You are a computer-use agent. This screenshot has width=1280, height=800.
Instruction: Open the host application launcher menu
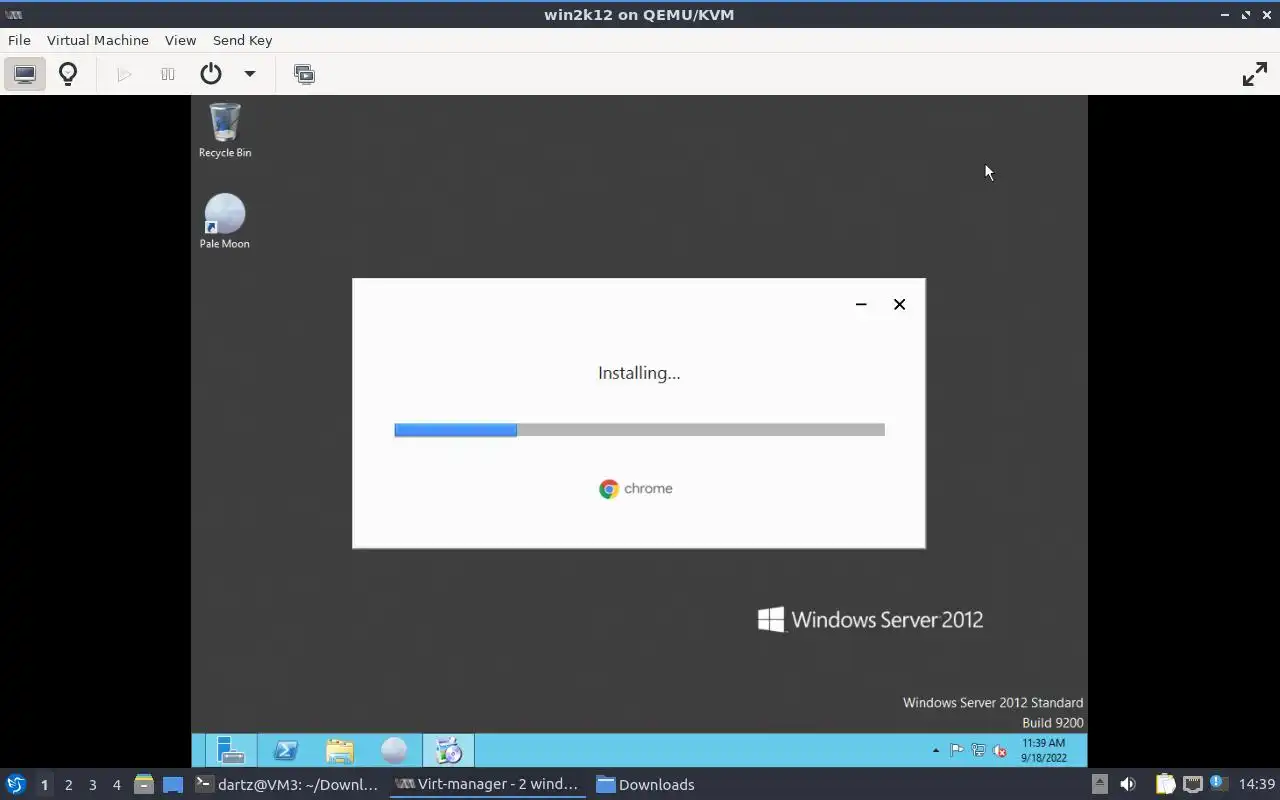click(x=15, y=784)
